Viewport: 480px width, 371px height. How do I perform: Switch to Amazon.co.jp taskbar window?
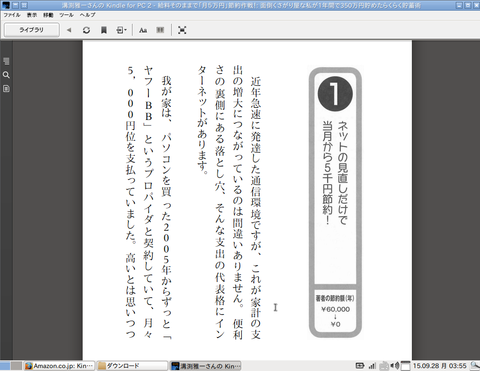[59, 366]
